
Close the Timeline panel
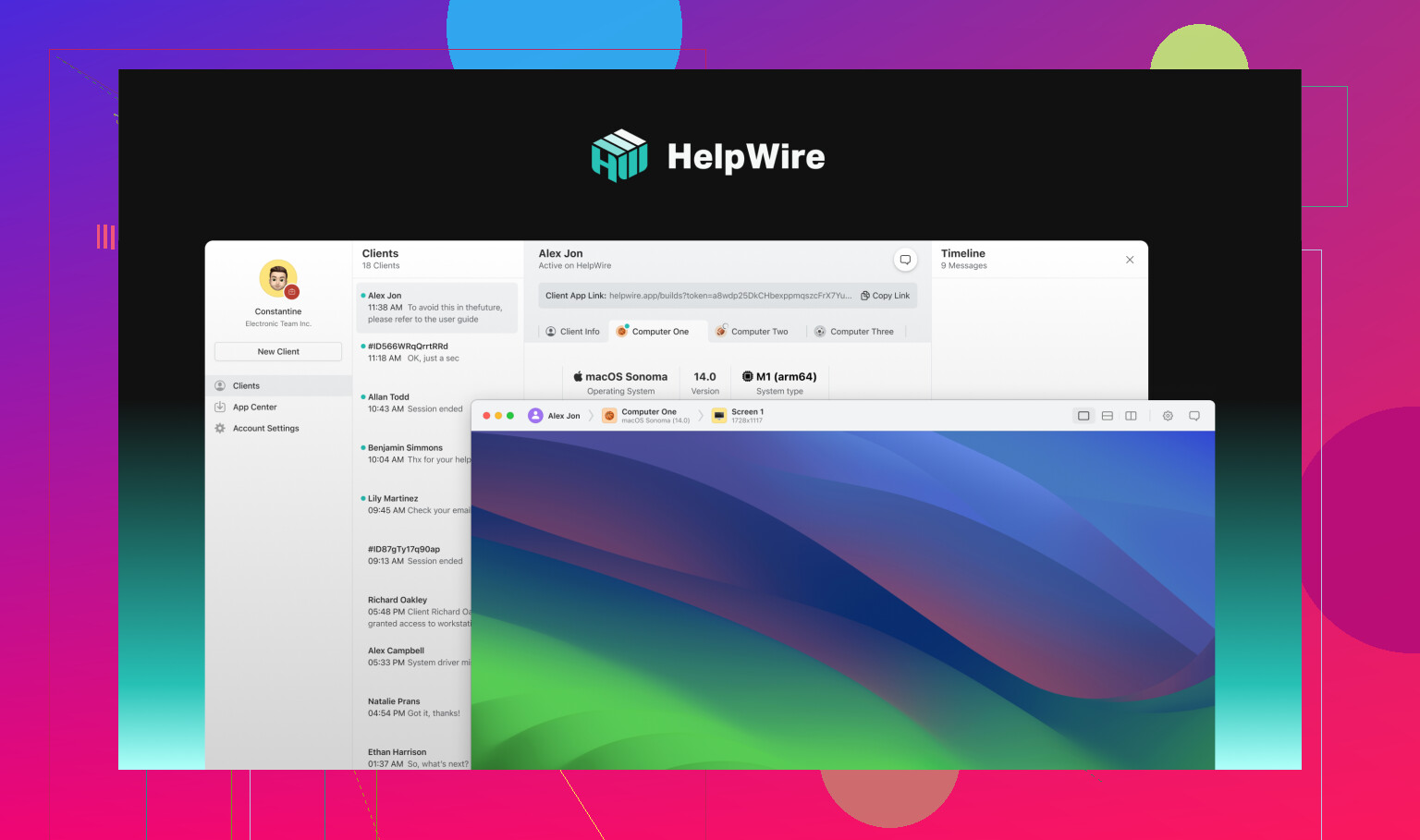(1130, 260)
